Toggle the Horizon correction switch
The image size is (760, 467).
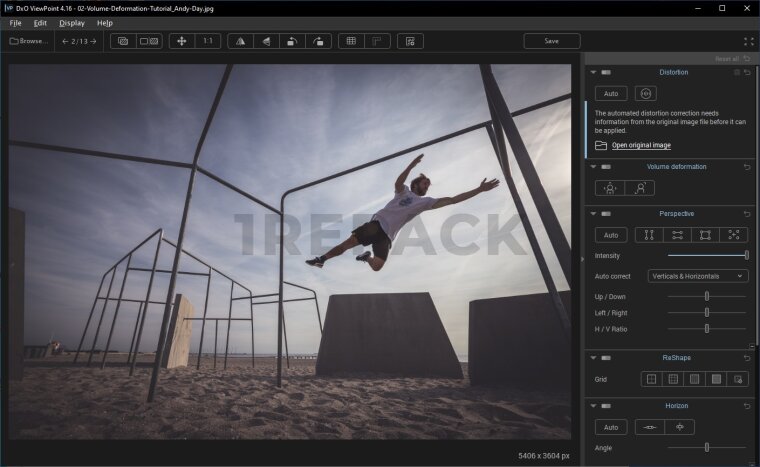606,406
